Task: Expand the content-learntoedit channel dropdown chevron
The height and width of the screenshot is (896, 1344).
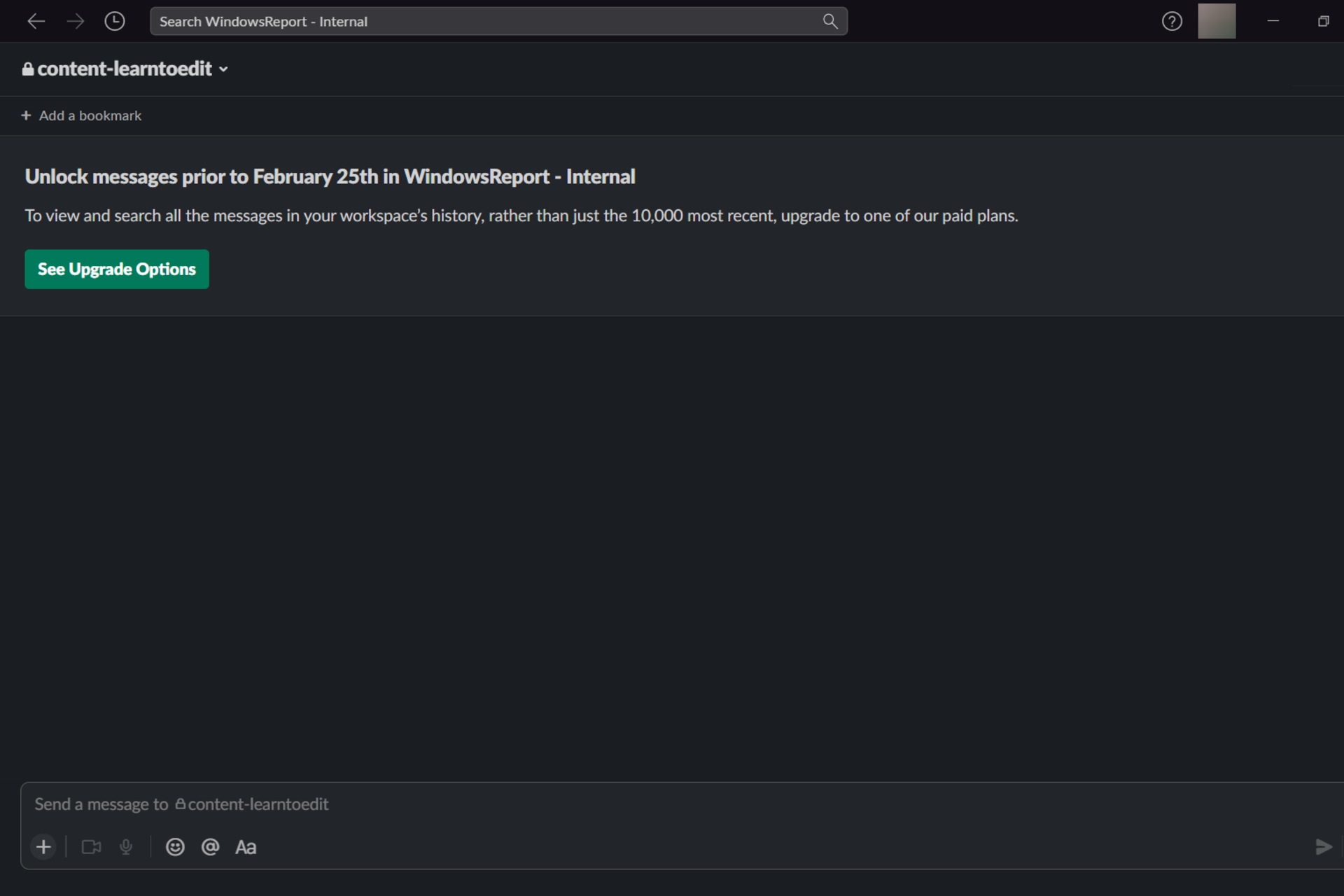Action: click(223, 69)
